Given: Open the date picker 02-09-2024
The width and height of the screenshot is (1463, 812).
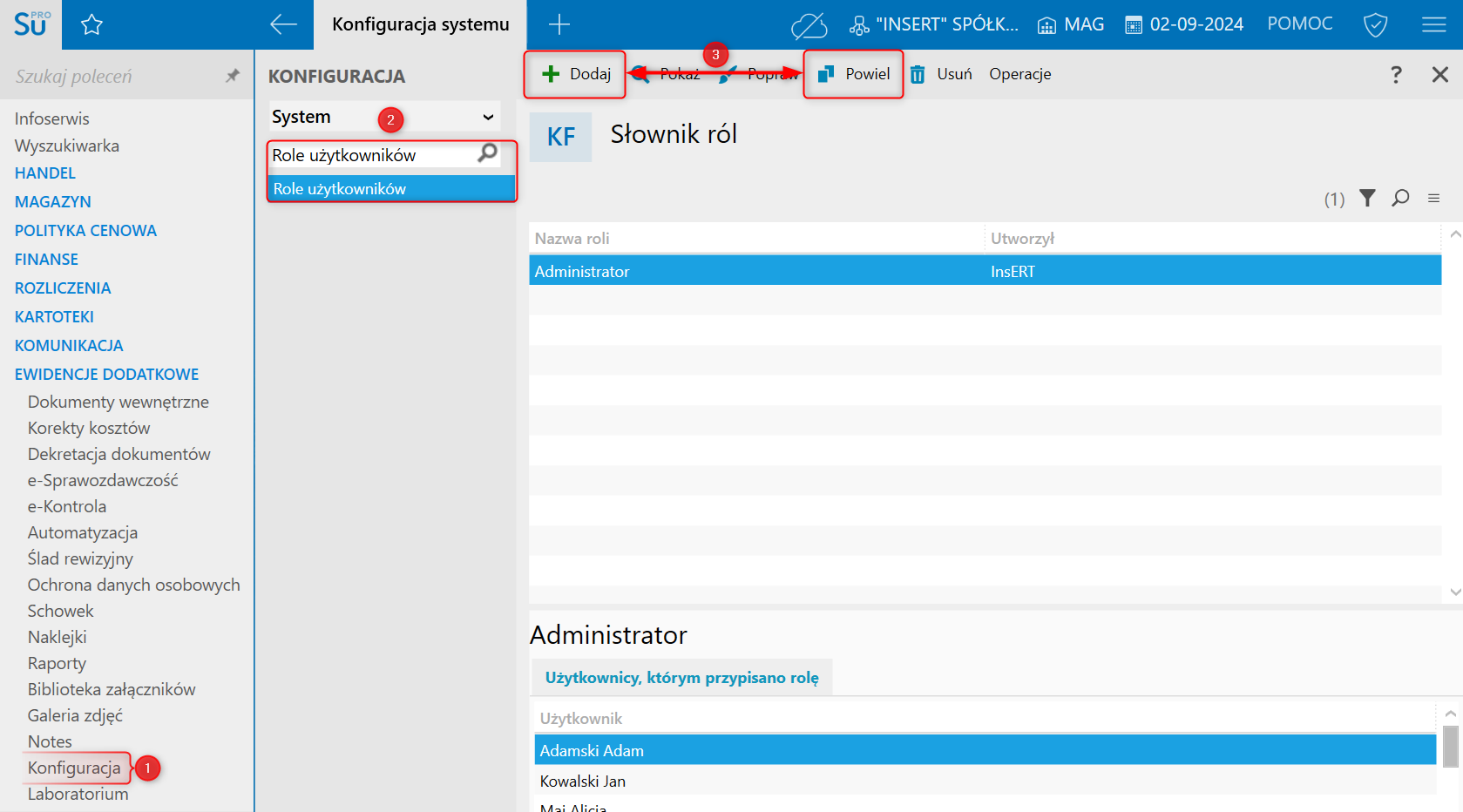Looking at the screenshot, I should (1184, 24).
